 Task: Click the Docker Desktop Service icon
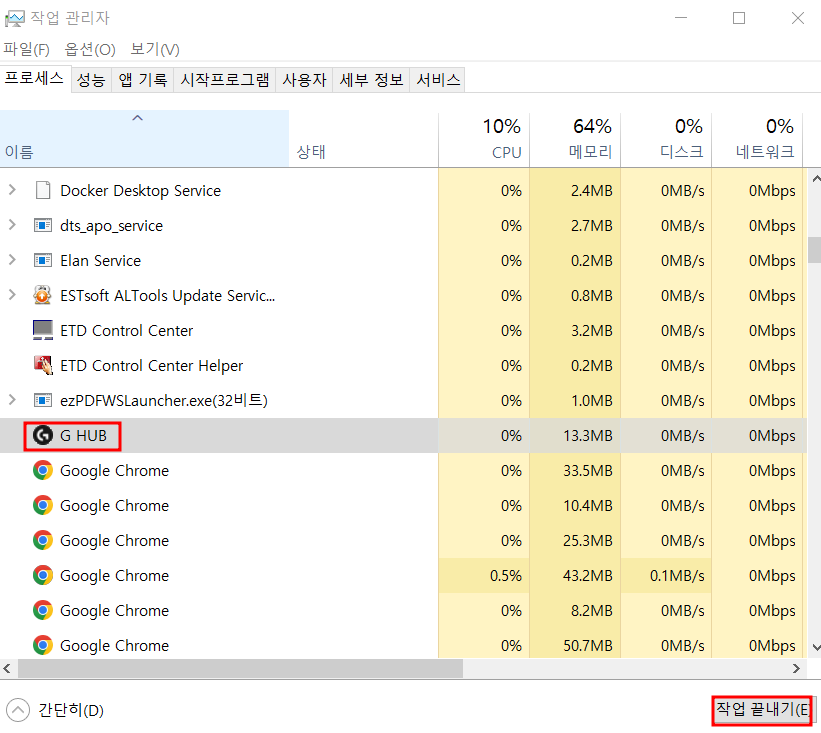pyautogui.click(x=42, y=190)
